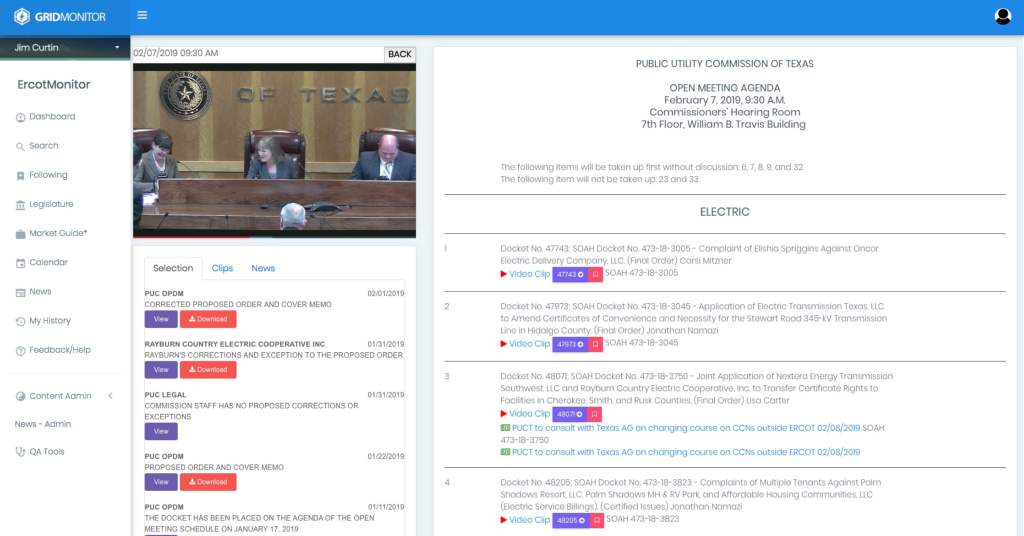Screen dimensions: 1024x536
Task: Click the BACK button above video
Action: pyautogui.click(x=400, y=54)
